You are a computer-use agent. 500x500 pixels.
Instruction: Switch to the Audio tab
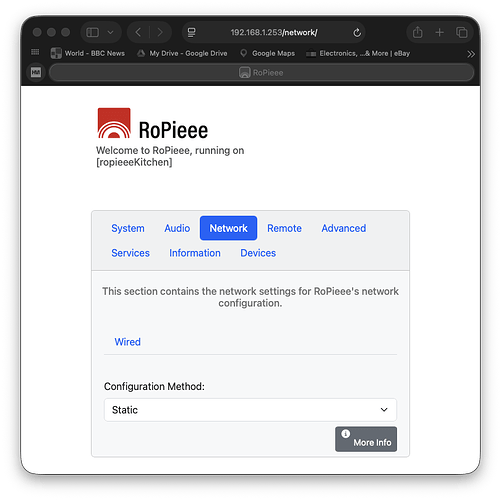tap(177, 228)
